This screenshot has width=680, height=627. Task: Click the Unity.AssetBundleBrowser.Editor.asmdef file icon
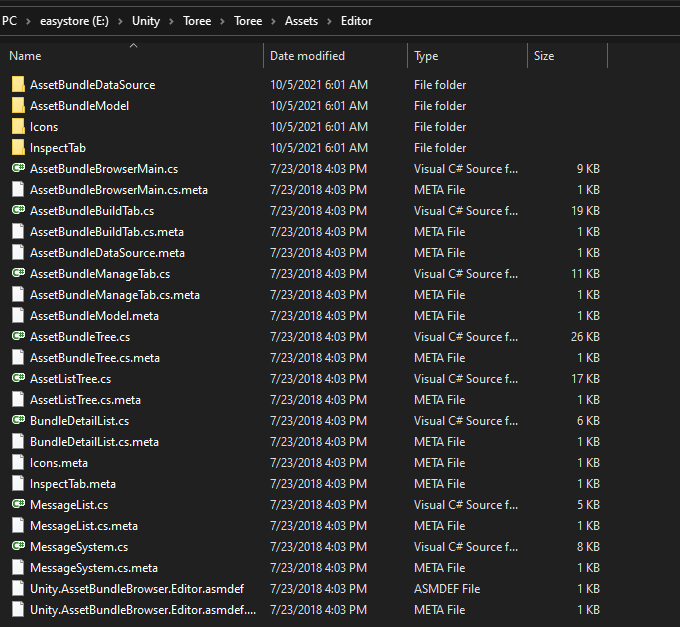click(18, 589)
